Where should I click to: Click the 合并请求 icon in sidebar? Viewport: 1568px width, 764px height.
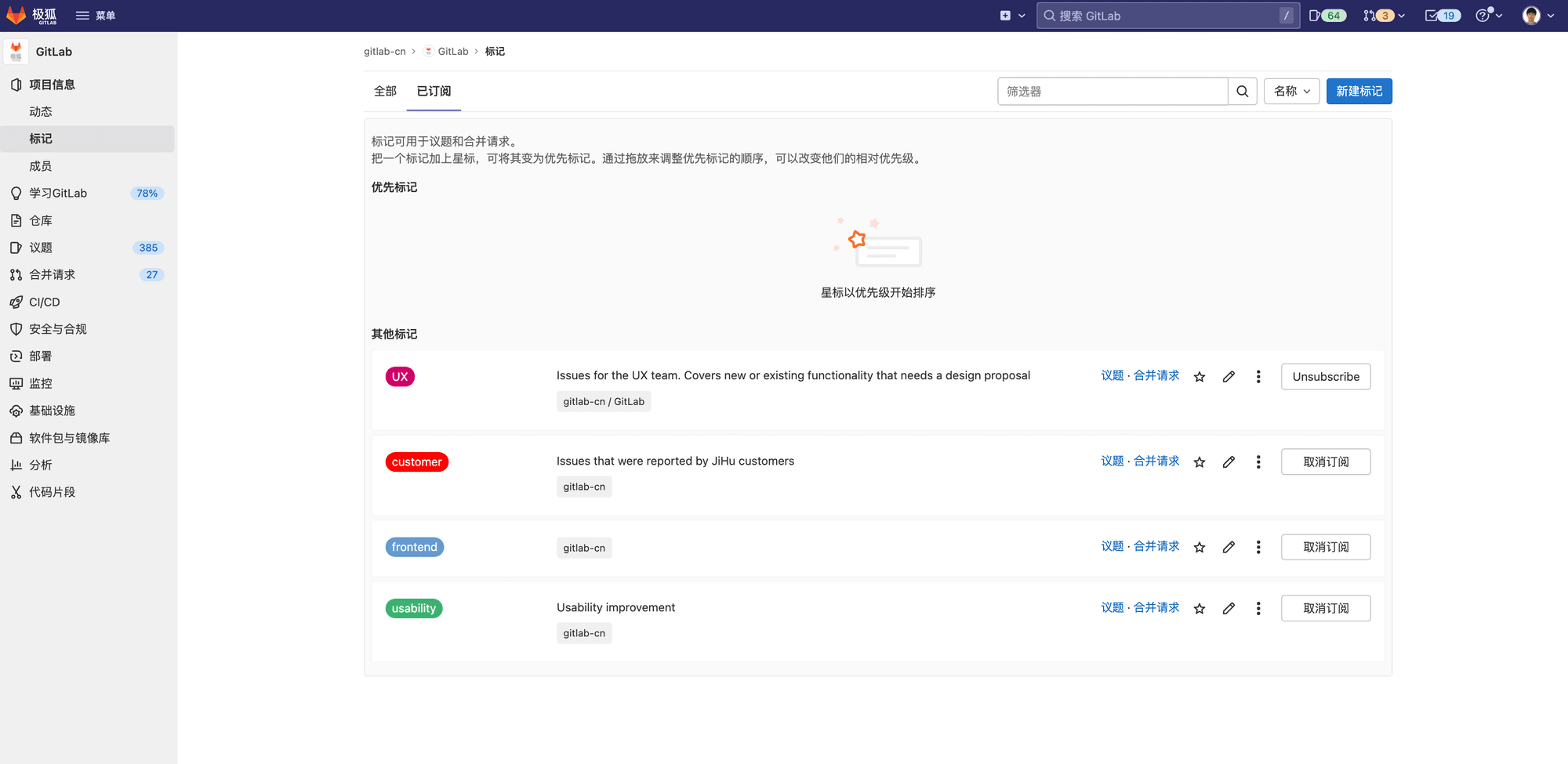click(16, 275)
